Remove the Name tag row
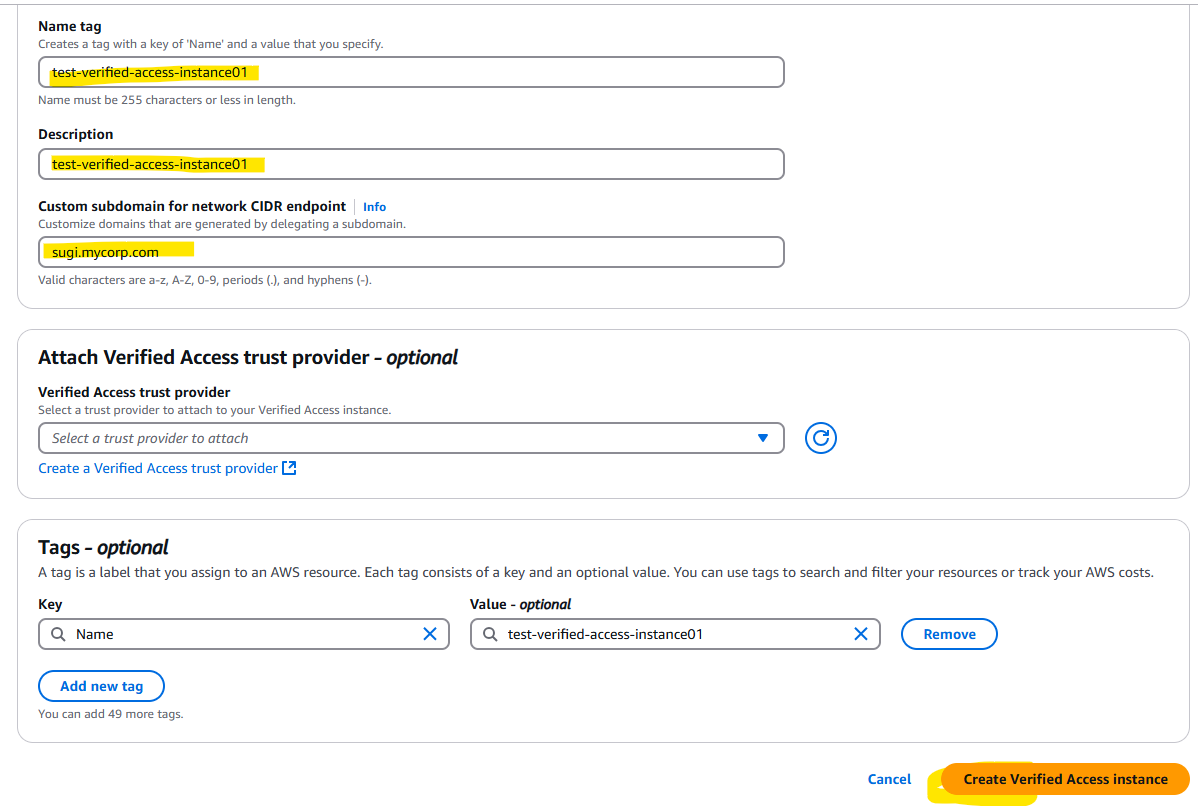 click(x=949, y=634)
